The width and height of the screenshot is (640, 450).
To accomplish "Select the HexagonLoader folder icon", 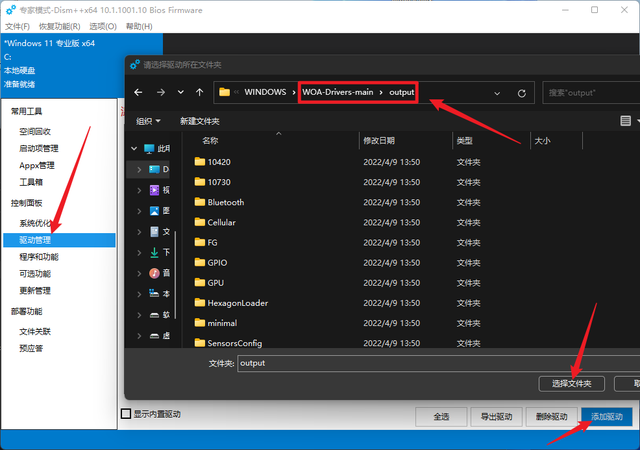I will point(200,303).
